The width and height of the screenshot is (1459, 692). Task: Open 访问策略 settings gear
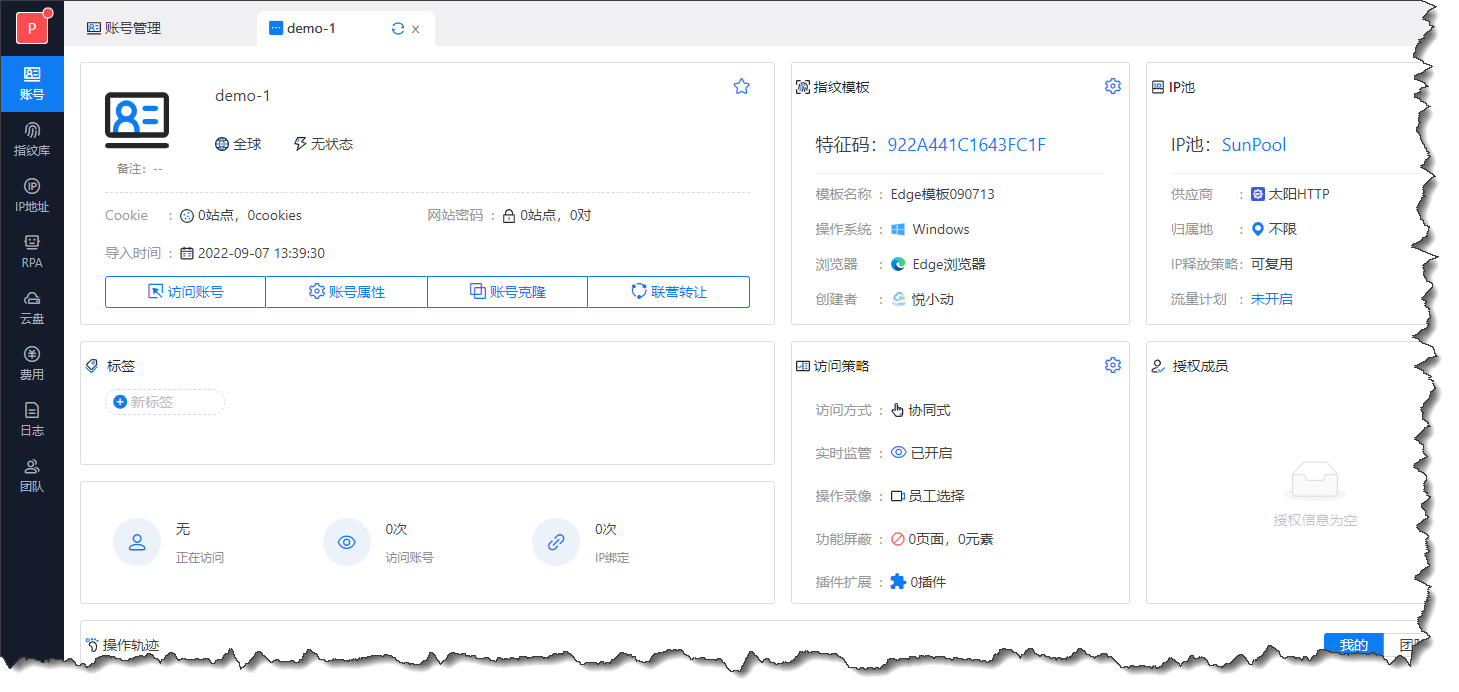tap(1113, 365)
